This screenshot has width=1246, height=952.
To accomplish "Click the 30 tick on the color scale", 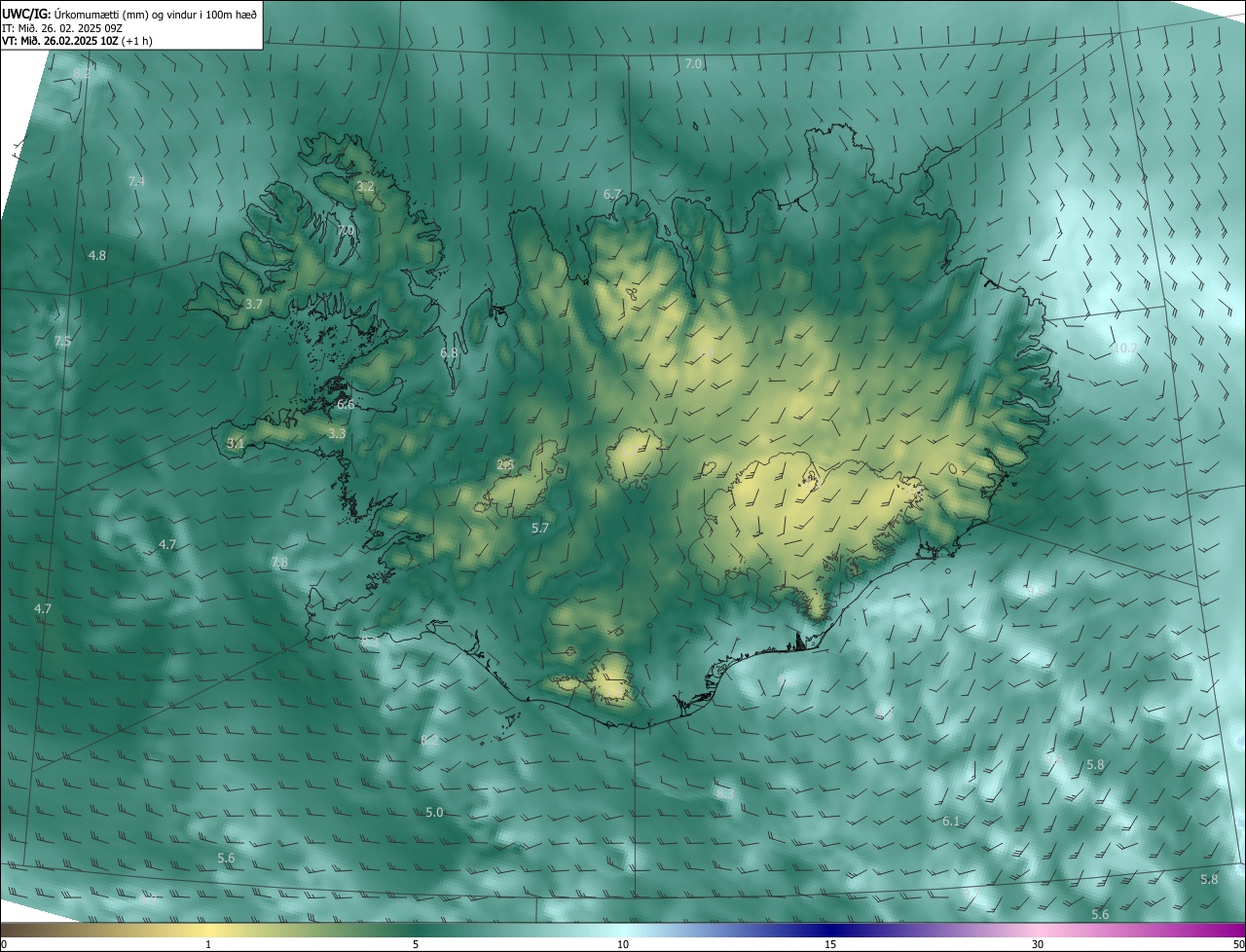I will tap(1038, 944).
